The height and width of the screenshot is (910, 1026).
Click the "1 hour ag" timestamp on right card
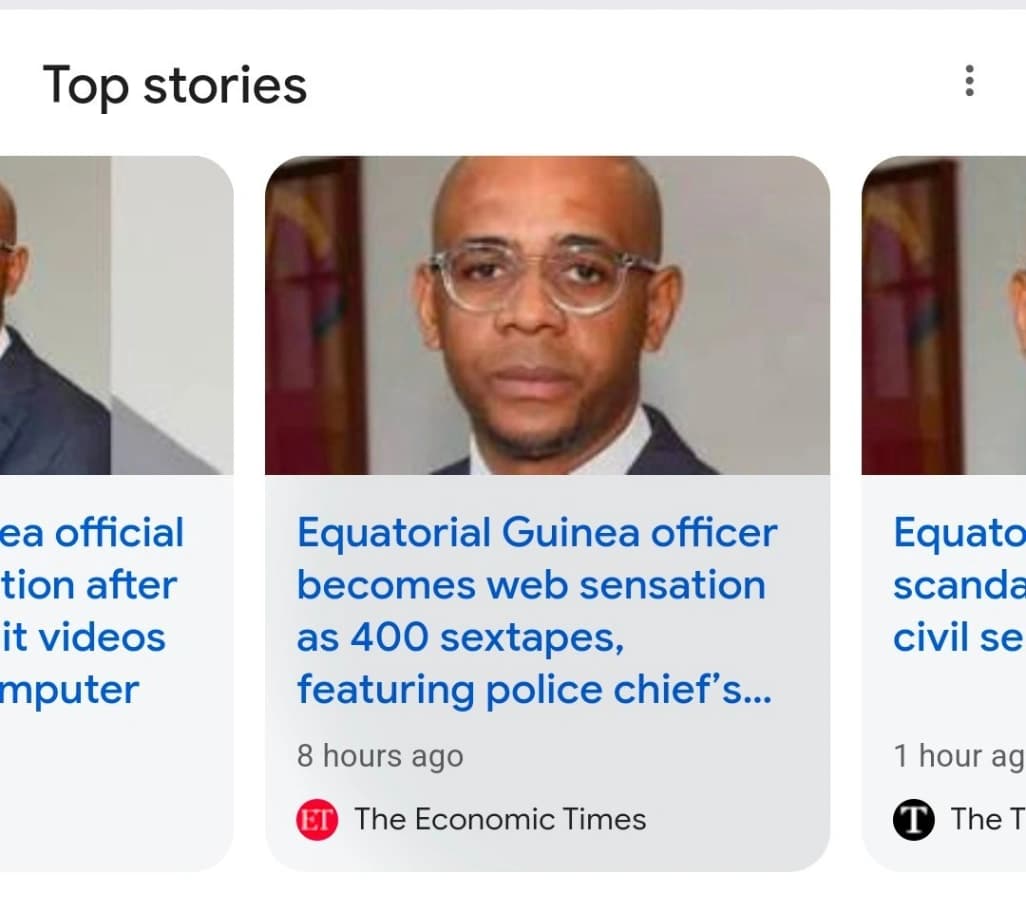(x=958, y=756)
